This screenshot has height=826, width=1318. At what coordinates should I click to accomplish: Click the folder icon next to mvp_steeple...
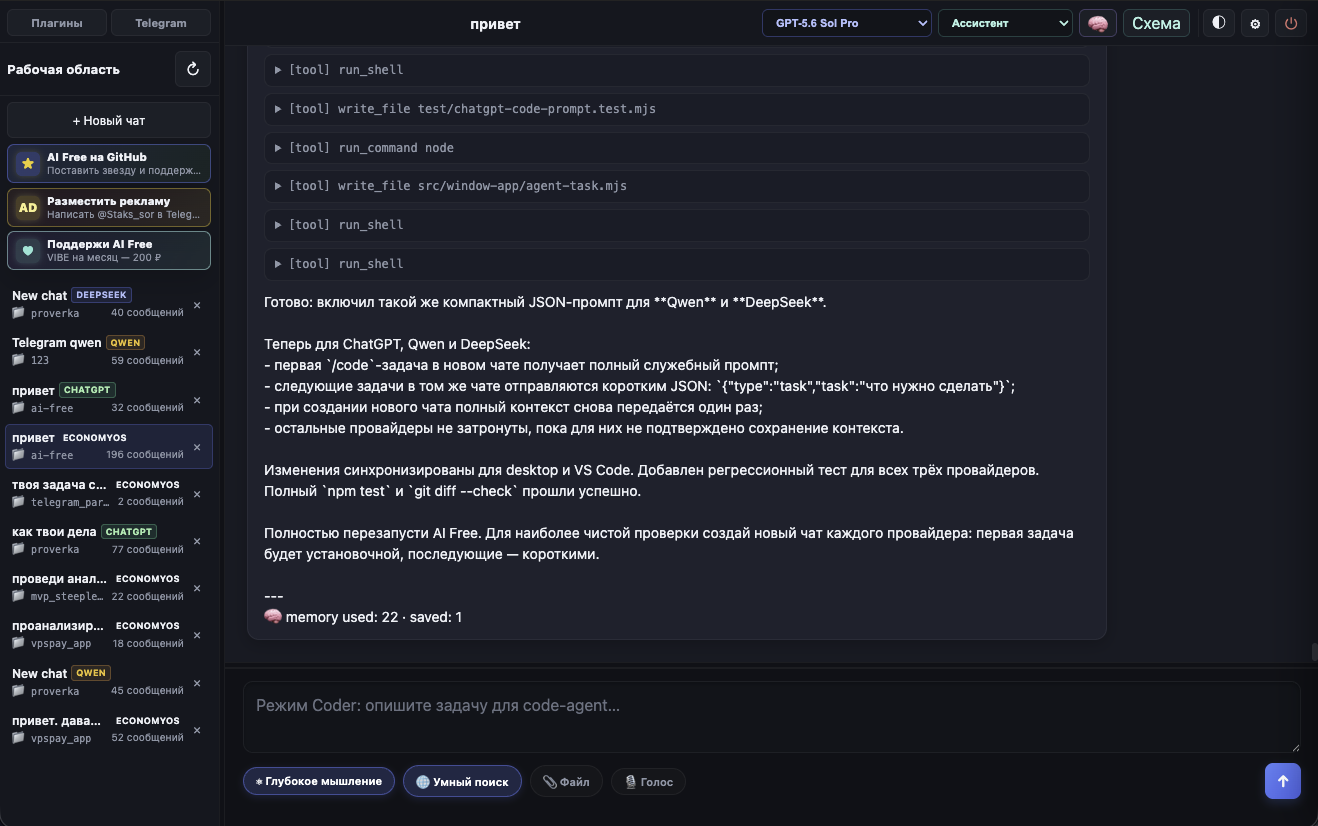[x=18, y=596]
